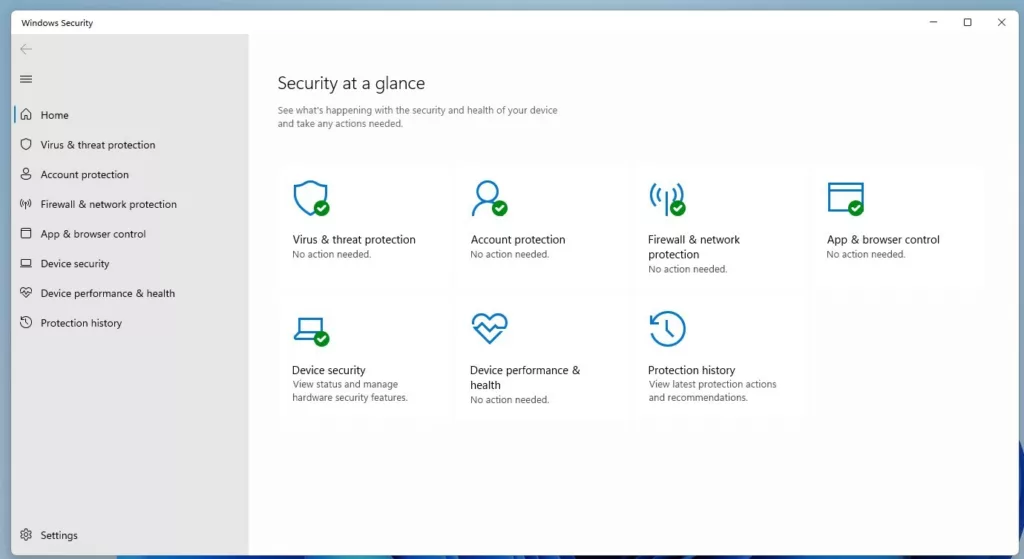
Task: Click the Virus & threat protection shield icon
Action: 310,198
